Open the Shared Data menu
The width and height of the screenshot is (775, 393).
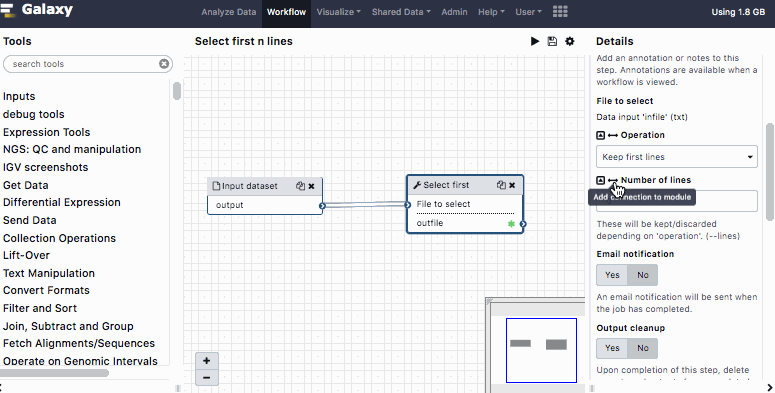click(x=401, y=12)
